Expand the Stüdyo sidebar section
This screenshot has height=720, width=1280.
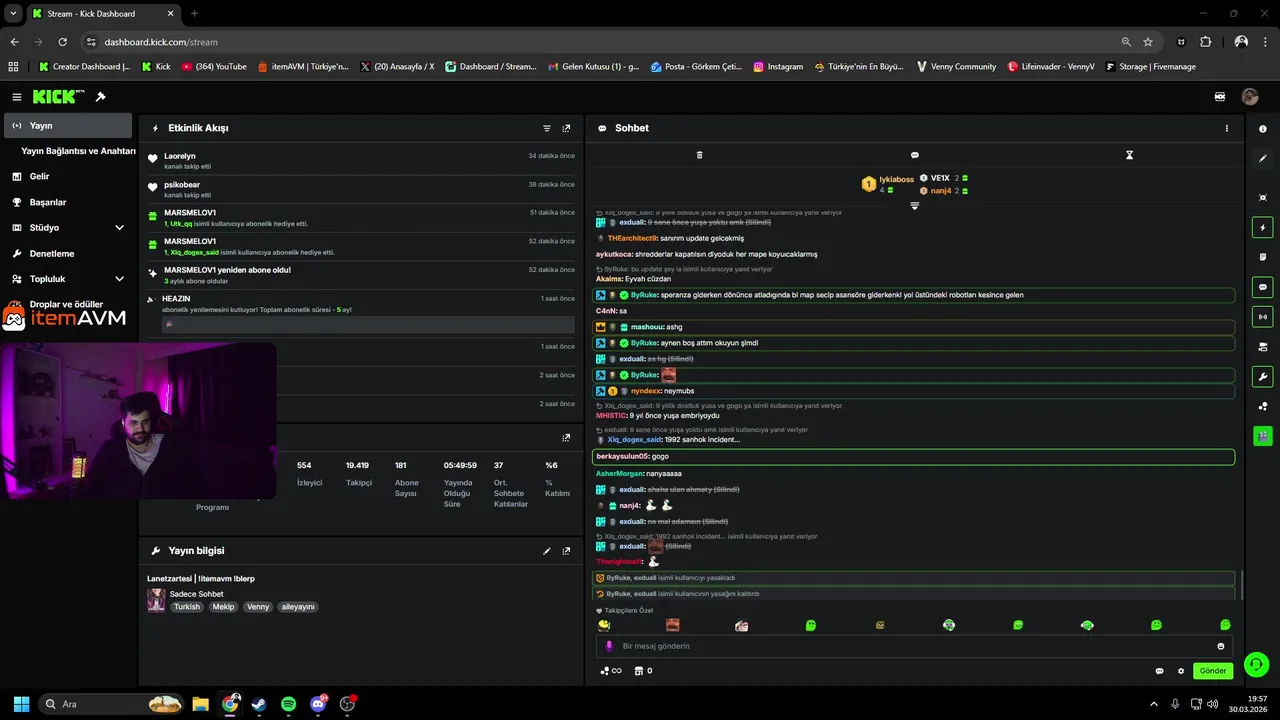point(119,228)
